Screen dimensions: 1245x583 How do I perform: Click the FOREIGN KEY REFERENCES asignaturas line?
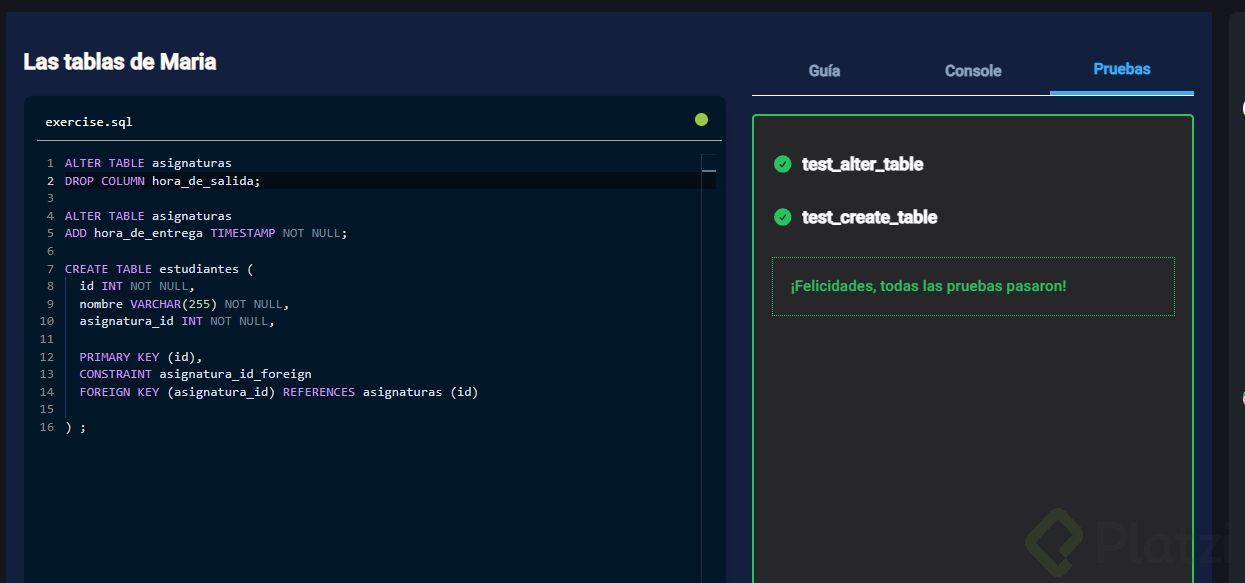(278, 392)
